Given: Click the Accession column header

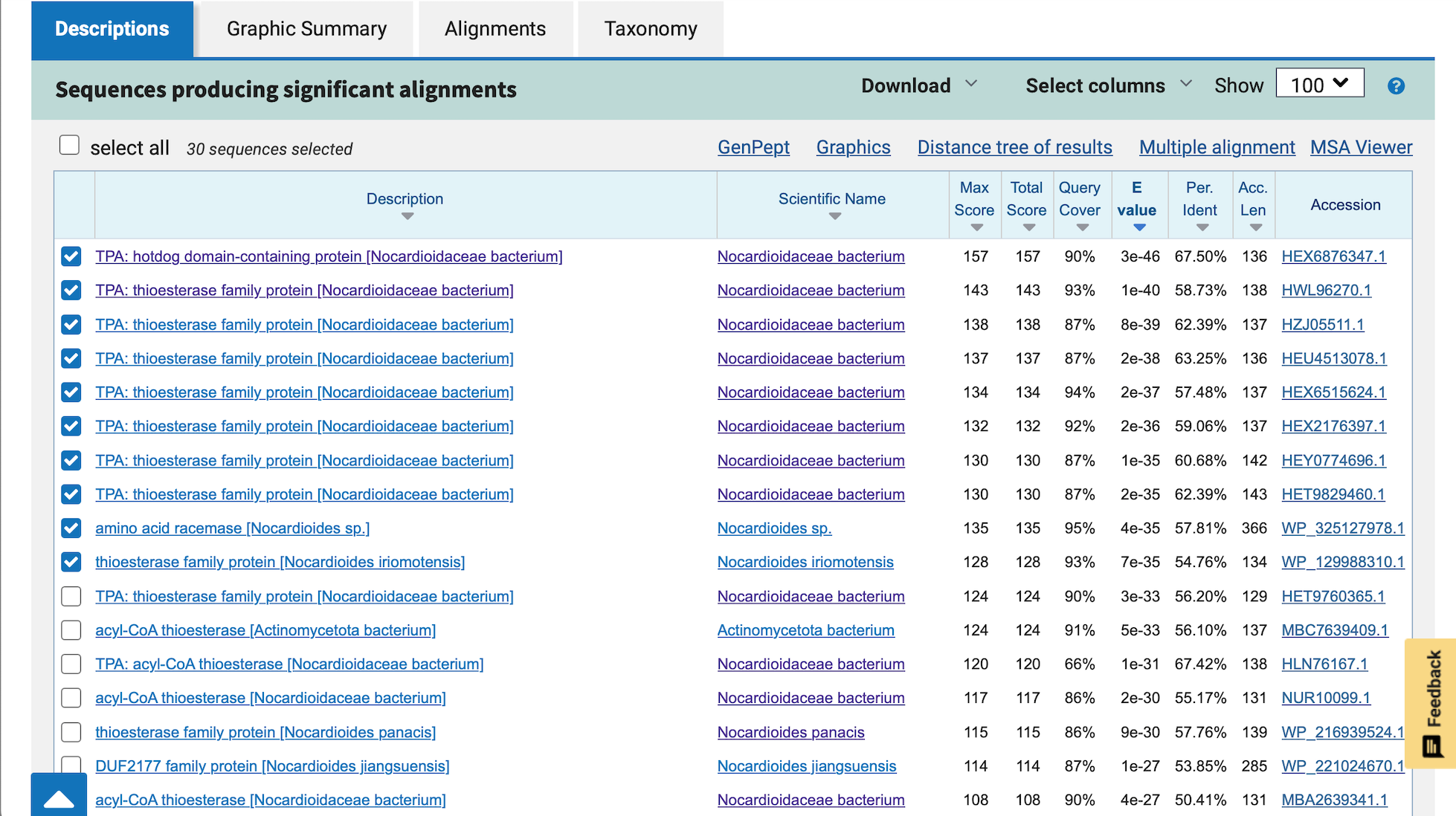Looking at the screenshot, I should coord(1344,205).
